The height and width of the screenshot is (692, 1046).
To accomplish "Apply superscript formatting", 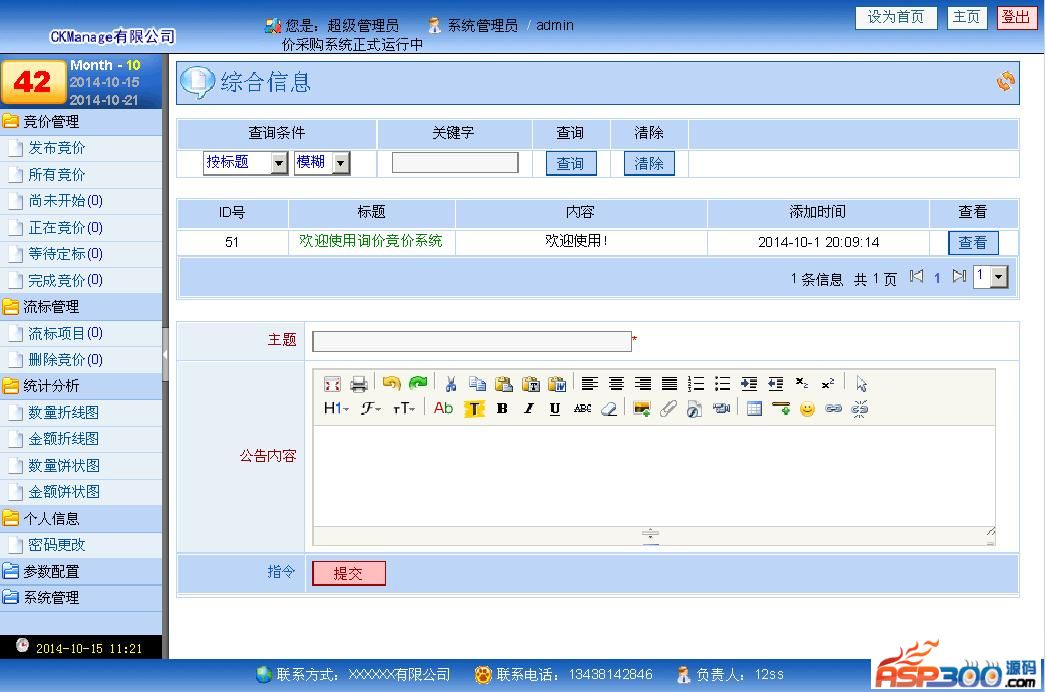I will tap(828, 383).
